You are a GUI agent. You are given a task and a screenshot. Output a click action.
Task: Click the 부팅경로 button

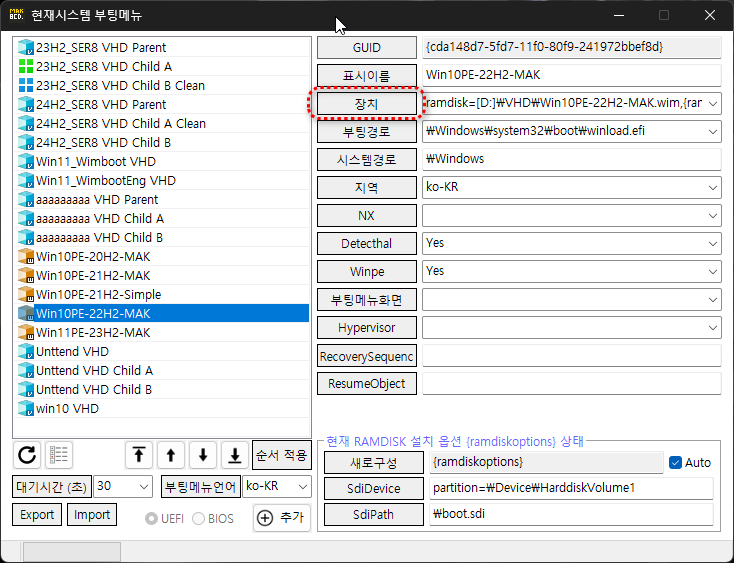pyautogui.click(x=367, y=132)
